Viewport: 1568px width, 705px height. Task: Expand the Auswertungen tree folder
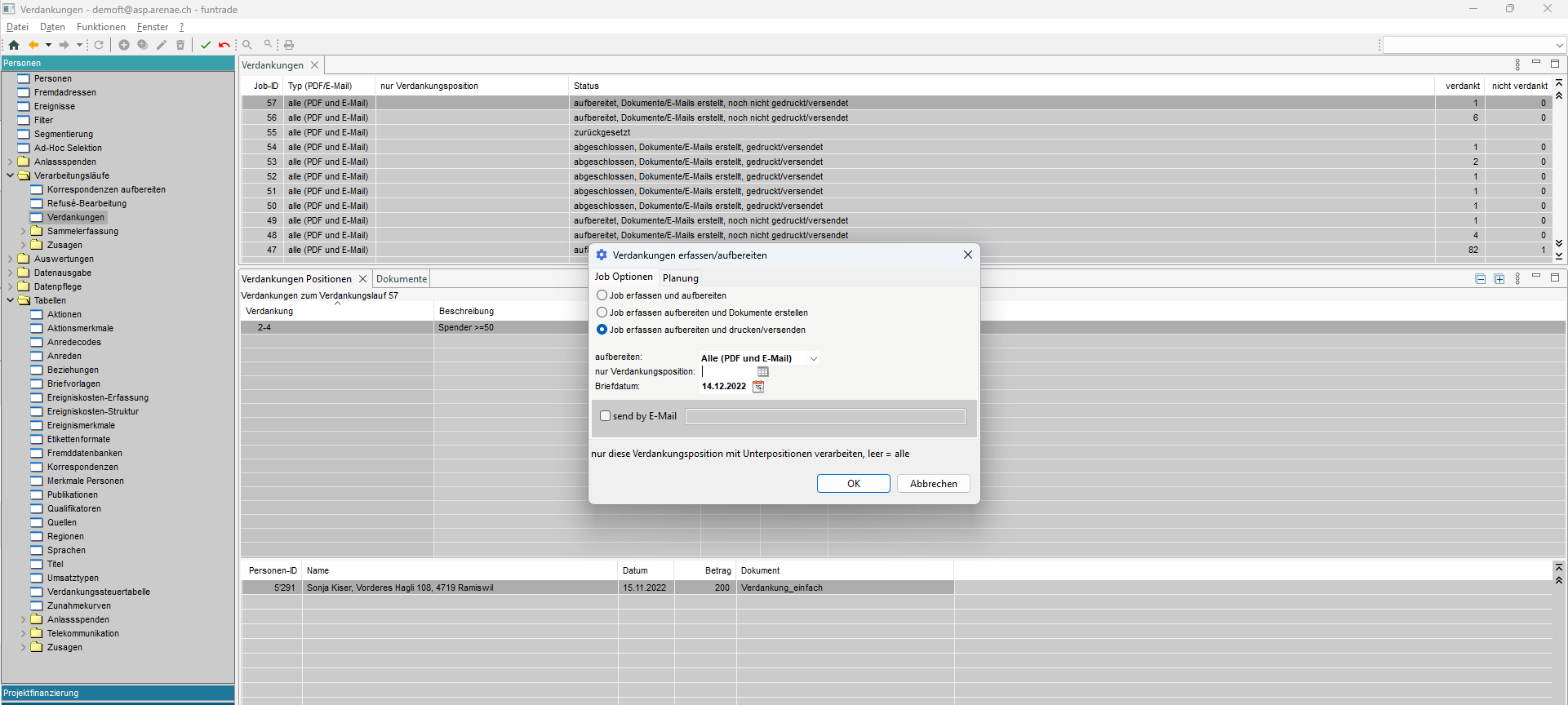[11, 259]
